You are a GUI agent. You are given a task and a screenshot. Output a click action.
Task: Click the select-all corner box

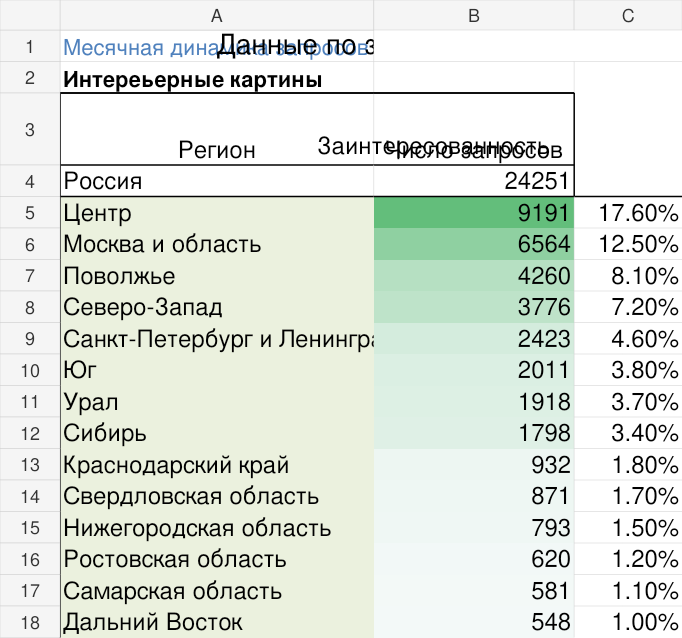pos(30,15)
